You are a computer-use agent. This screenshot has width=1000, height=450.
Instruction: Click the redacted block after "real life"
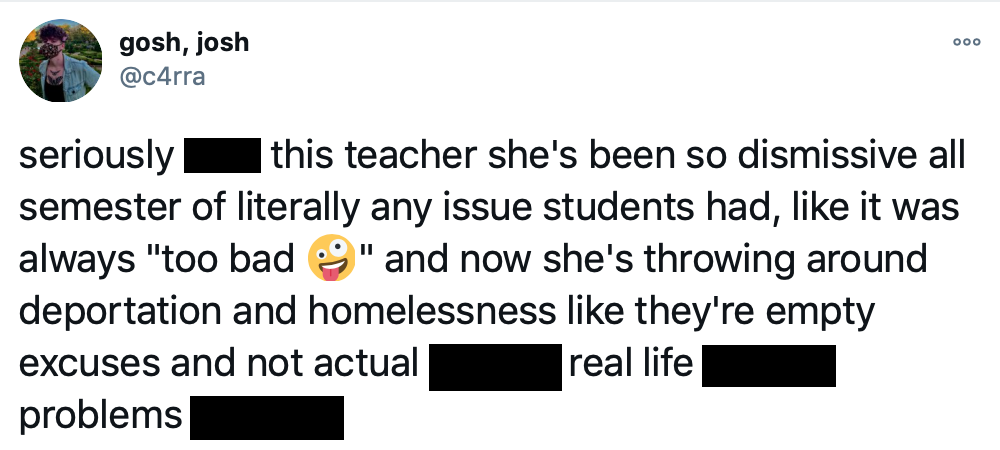768,365
